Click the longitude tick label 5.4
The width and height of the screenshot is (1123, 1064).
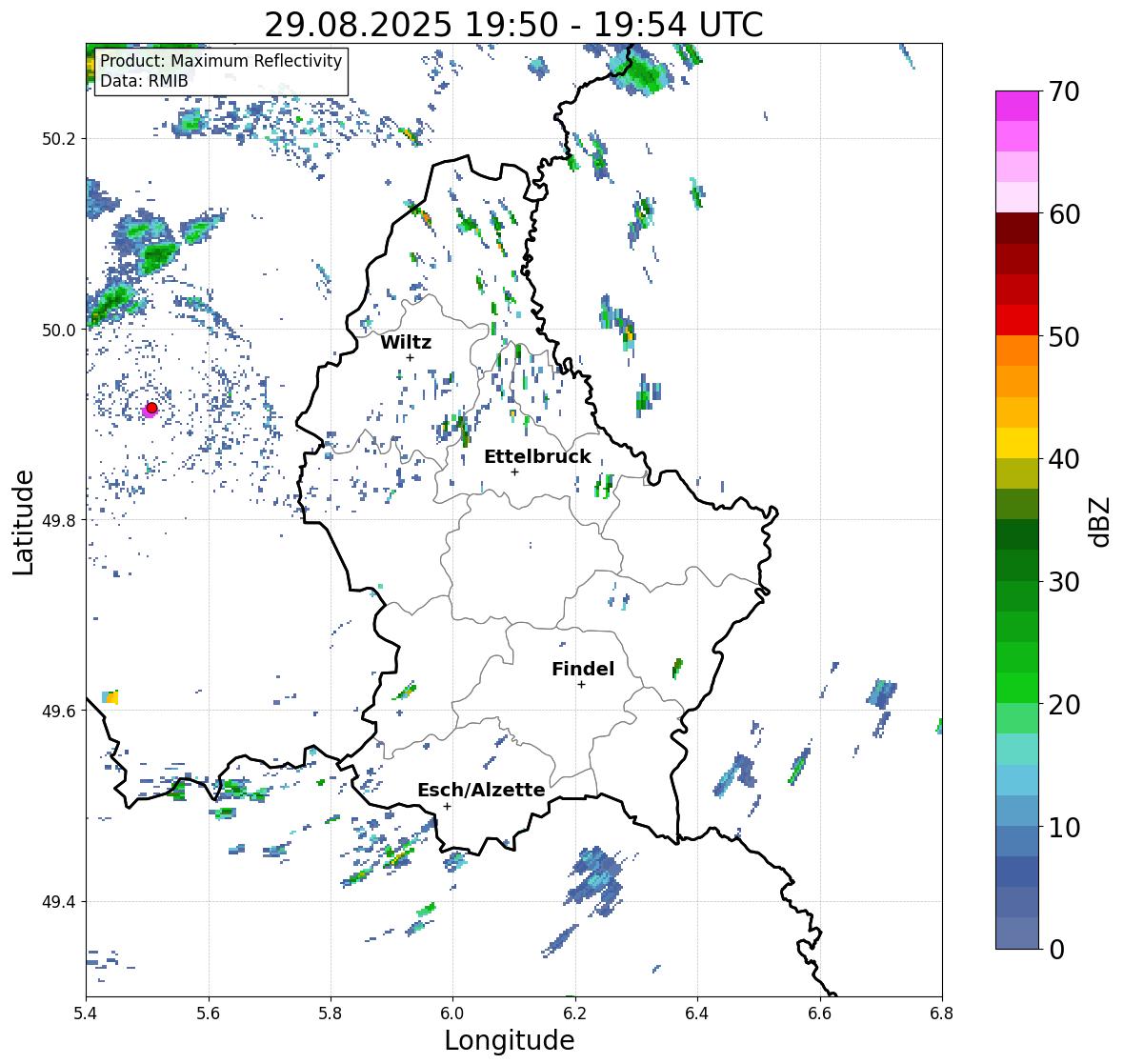coord(86,1014)
